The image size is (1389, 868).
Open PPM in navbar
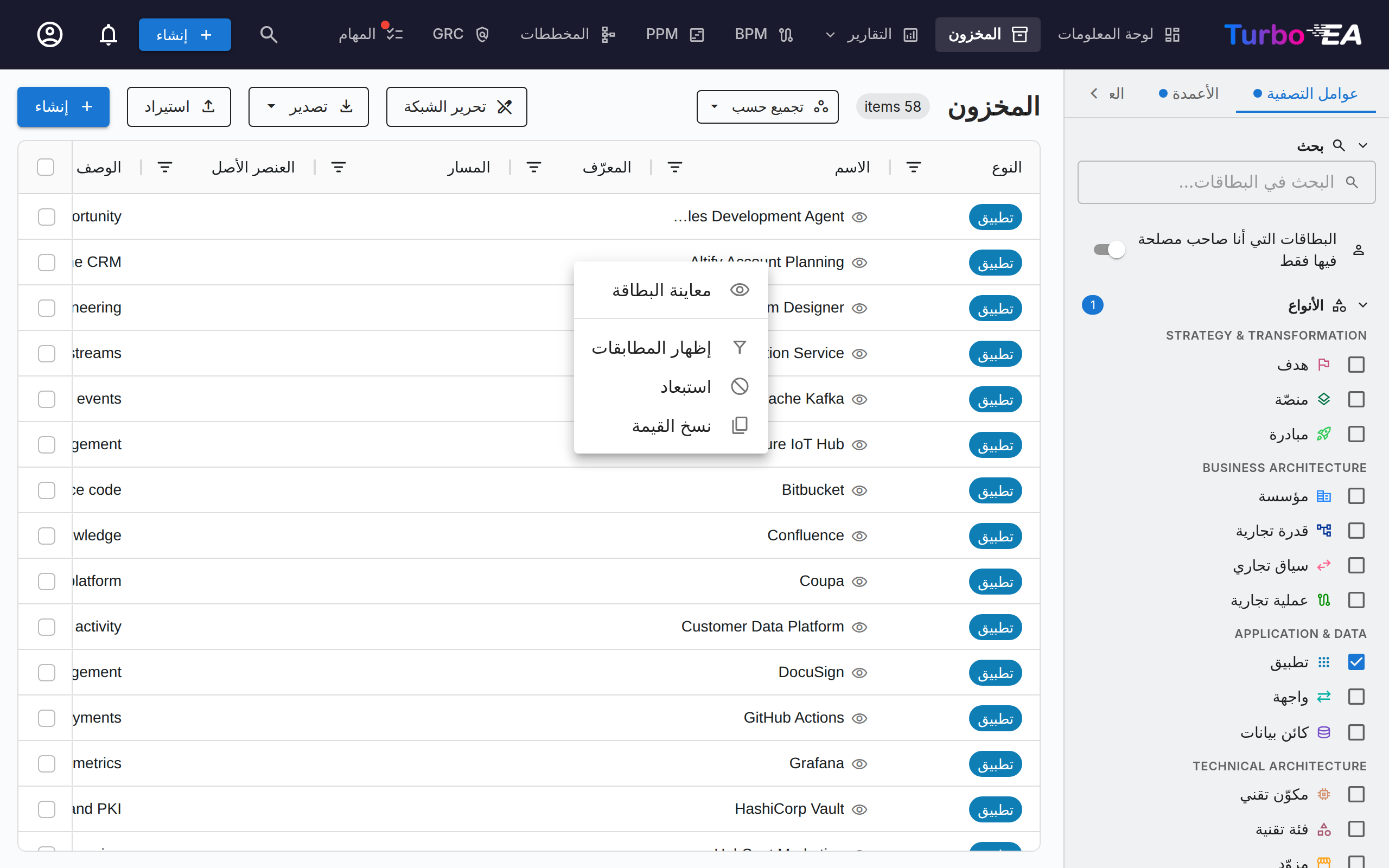coord(675,34)
